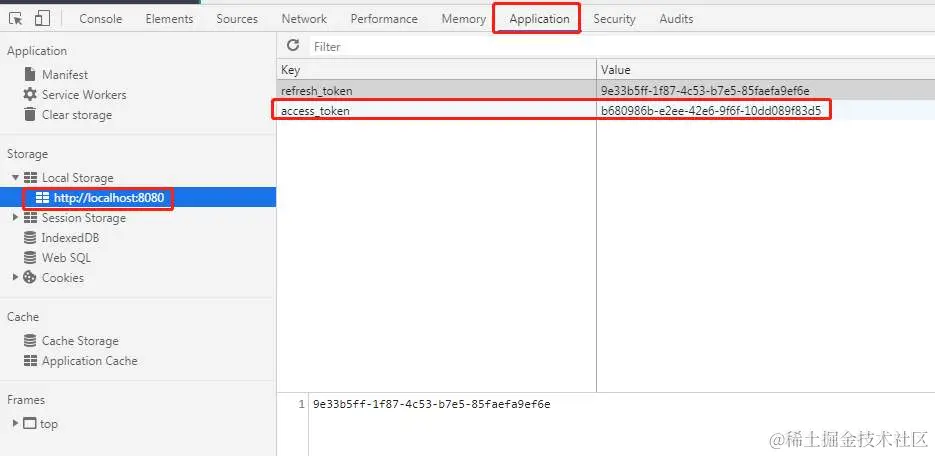The height and width of the screenshot is (456, 935).
Task: Switch to the Network tab
Action: click(304, 18)
